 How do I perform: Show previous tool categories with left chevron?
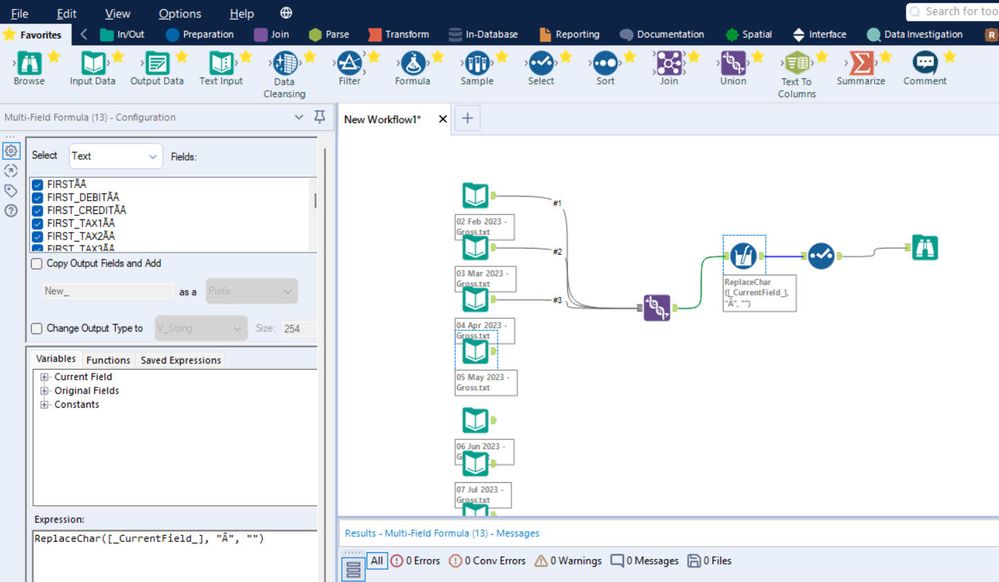(x=83, y=34)
